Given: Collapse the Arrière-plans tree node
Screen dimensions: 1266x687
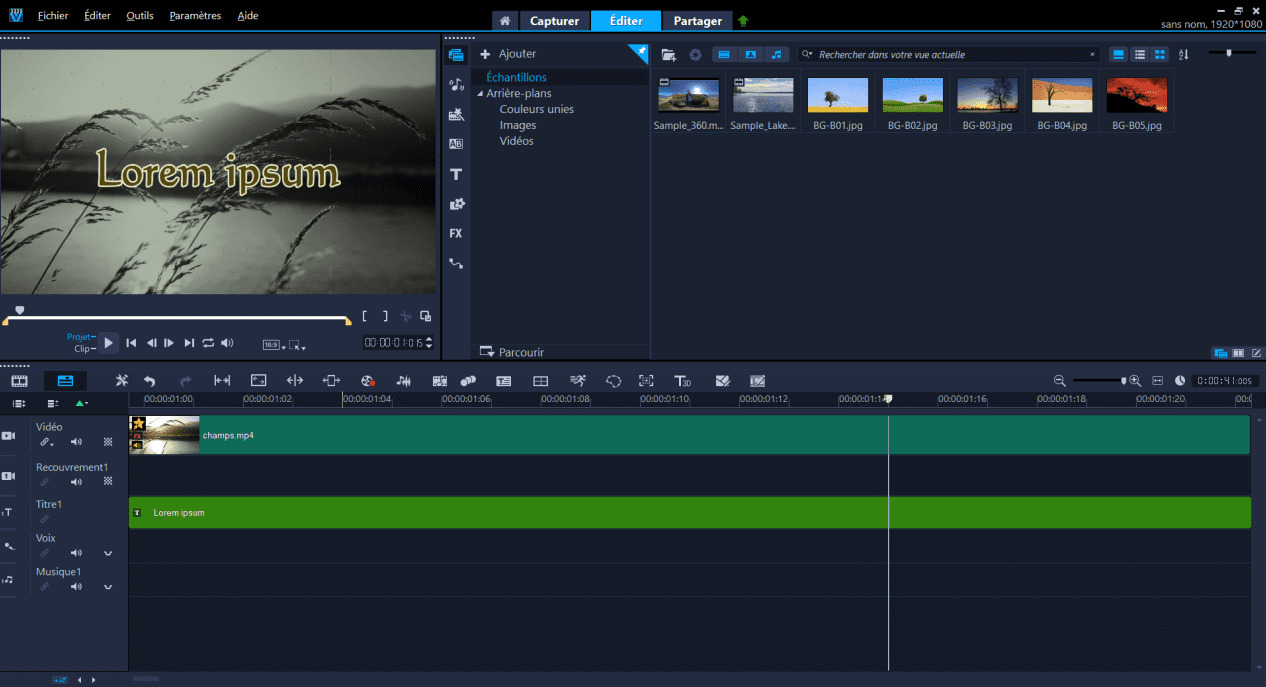Looking at the screenshot, I should (480, 93).
